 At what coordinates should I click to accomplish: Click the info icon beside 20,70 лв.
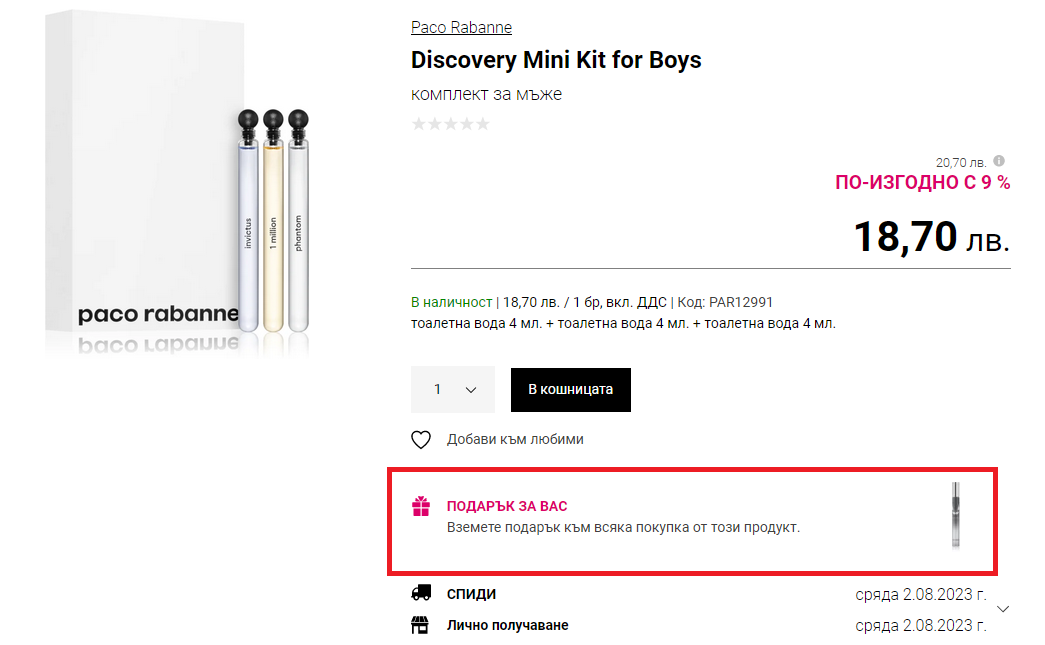pyautogui.click(x=999, y=161)
